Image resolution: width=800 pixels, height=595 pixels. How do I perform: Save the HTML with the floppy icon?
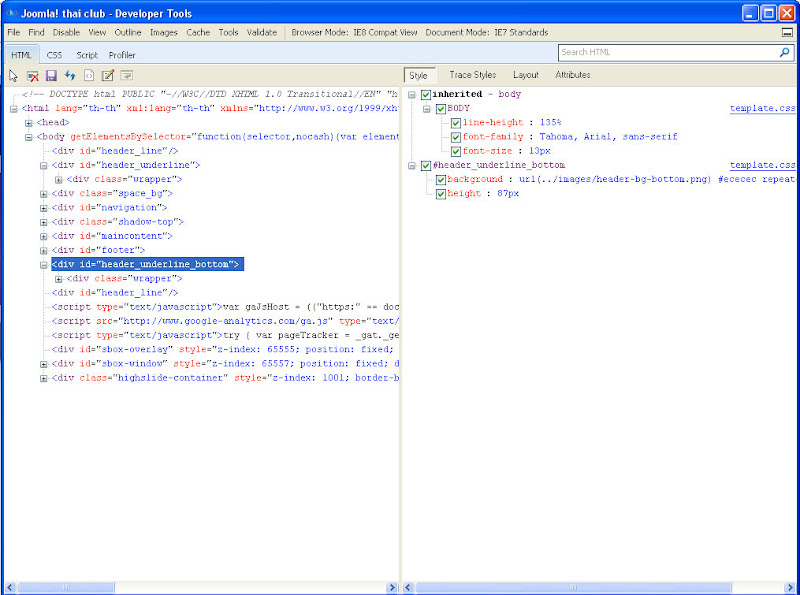click(x=51, y=76)
